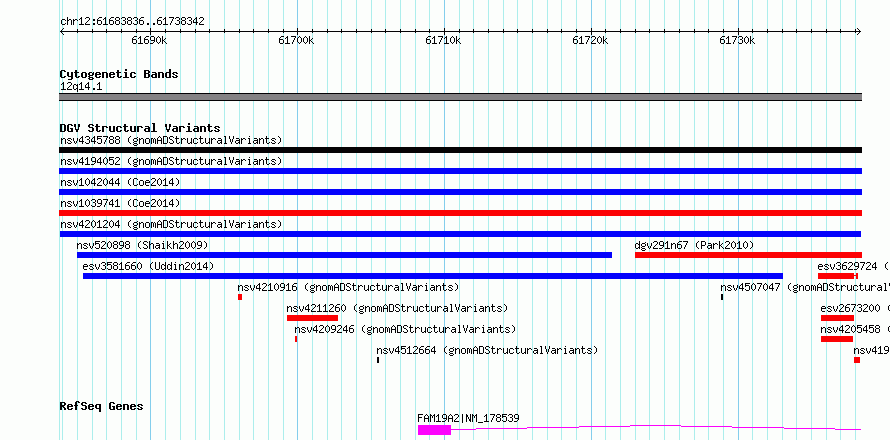Click the 61710k ruler tick label

(443, 40)
